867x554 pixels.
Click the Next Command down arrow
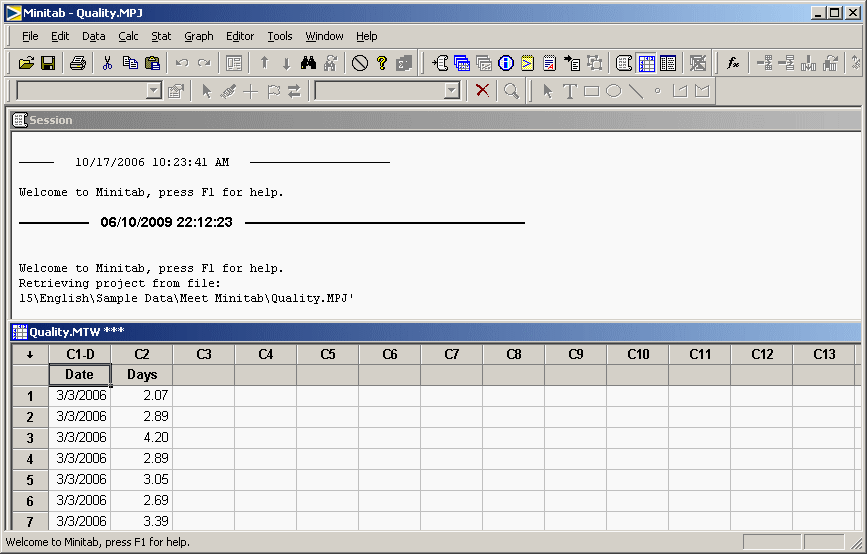[x=286, y=63]
